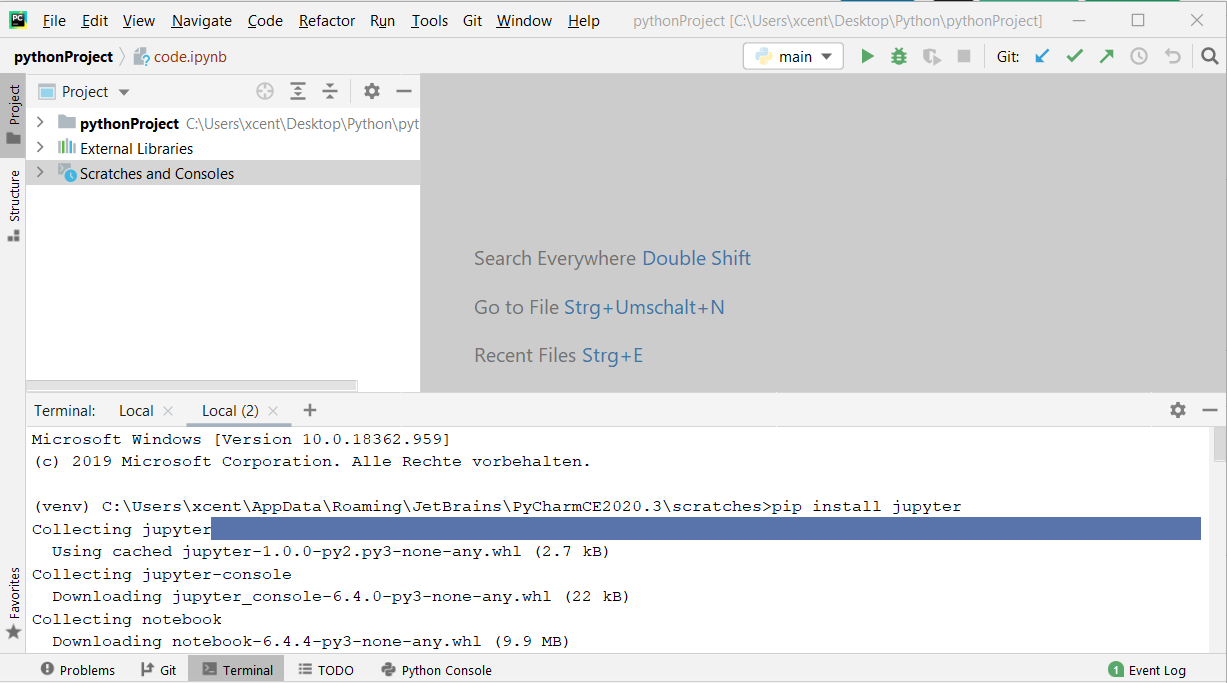Open the File menu
The width and height of the screenshot is (1227, 683).
click(54, 21)
